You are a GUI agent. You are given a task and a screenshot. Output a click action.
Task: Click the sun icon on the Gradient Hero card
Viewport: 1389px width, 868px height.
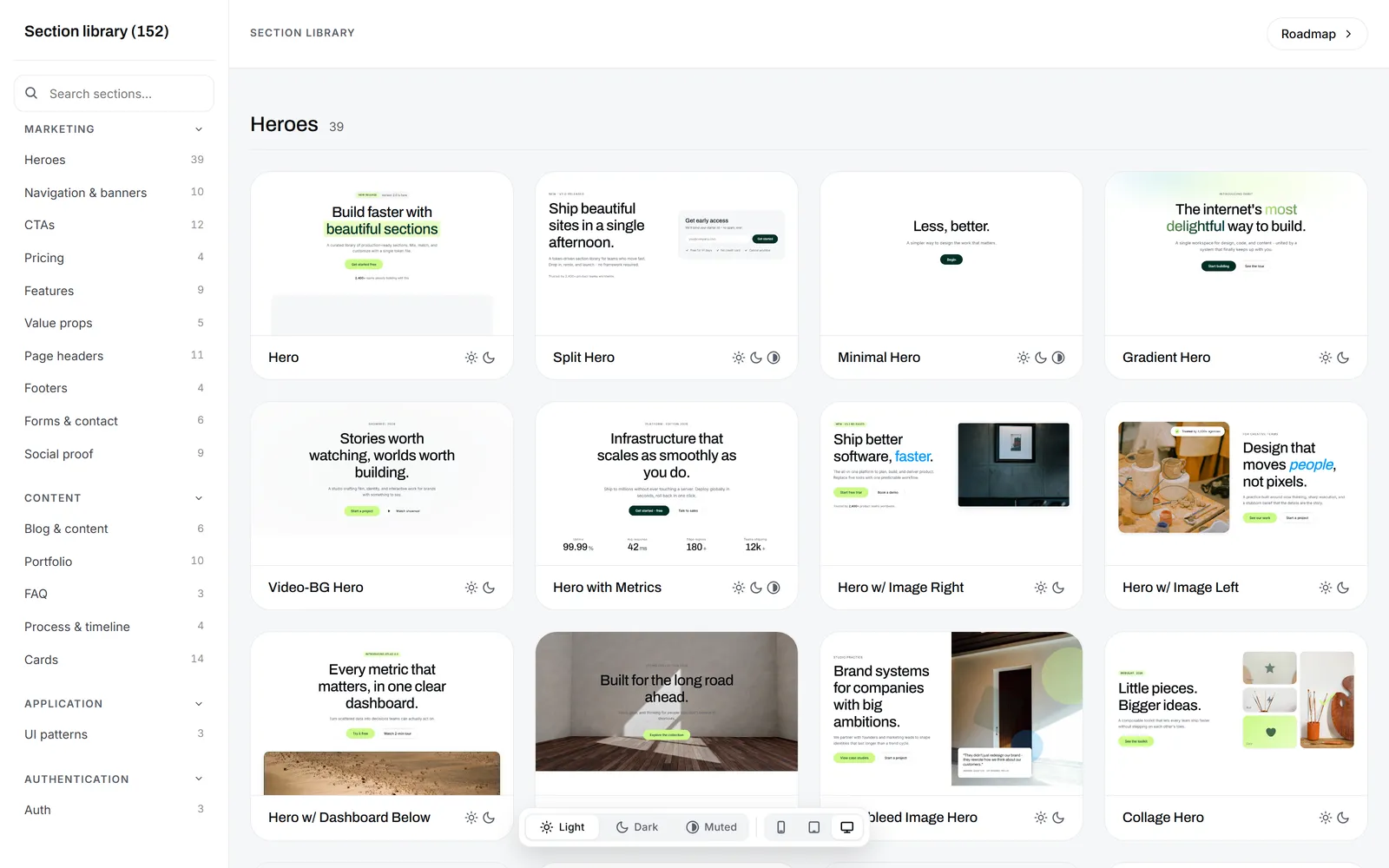[1326, 358]
